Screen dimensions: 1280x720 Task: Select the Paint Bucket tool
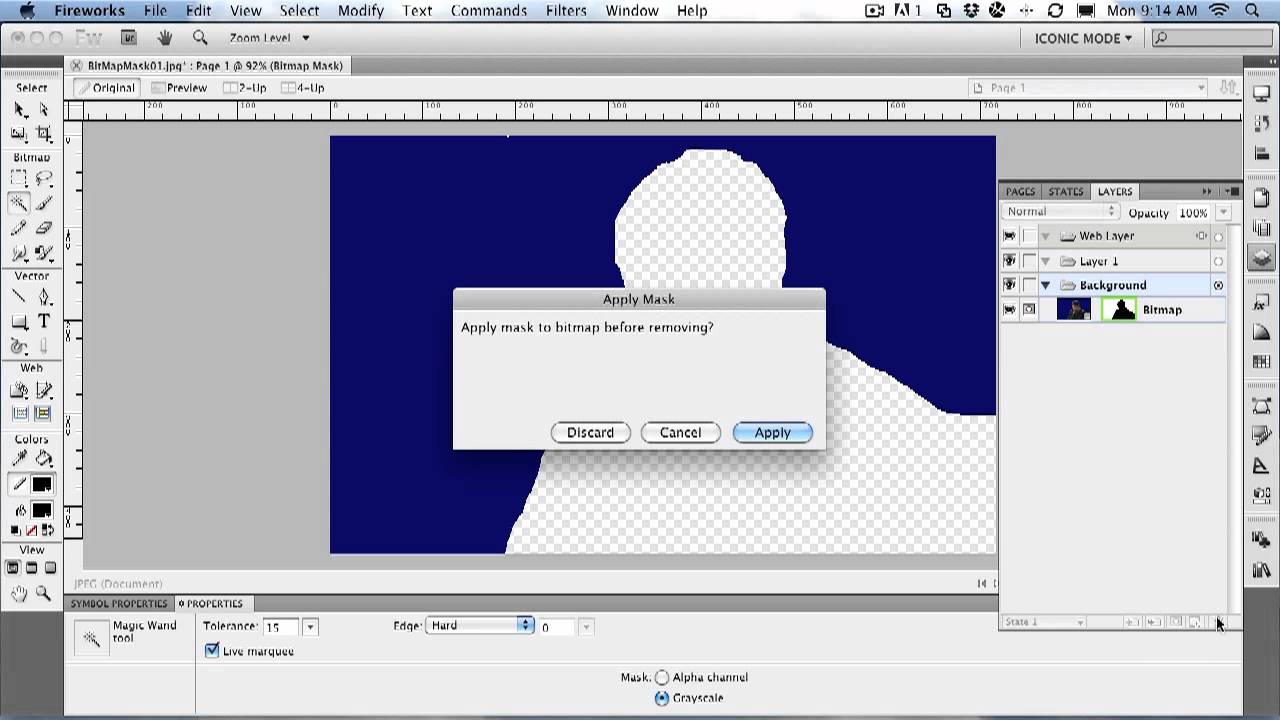44,459
